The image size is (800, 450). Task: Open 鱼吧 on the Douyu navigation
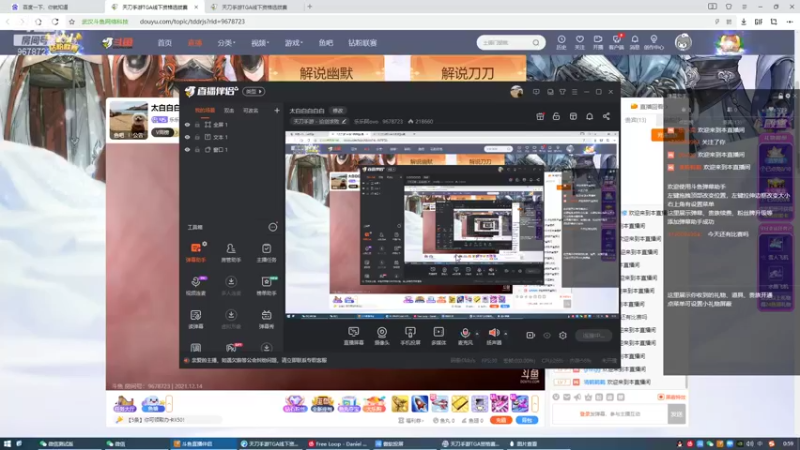(x=326, y=43)
